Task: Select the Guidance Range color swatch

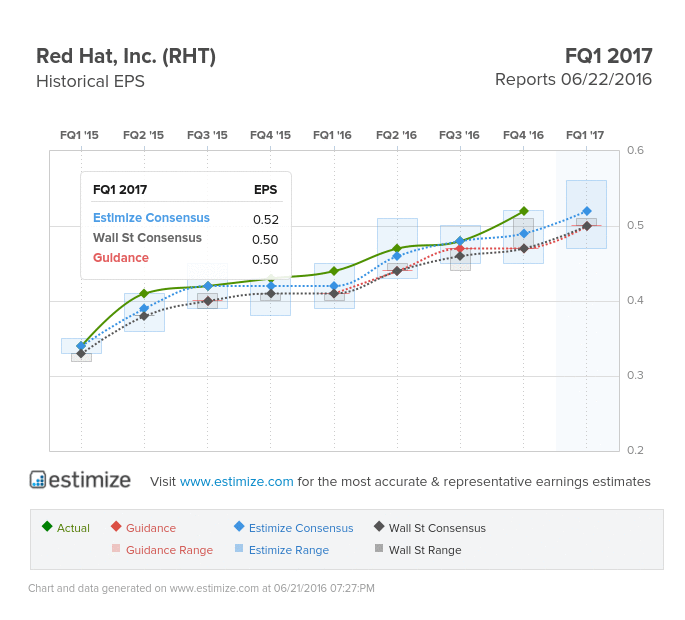Action: [x=116, y=548]
